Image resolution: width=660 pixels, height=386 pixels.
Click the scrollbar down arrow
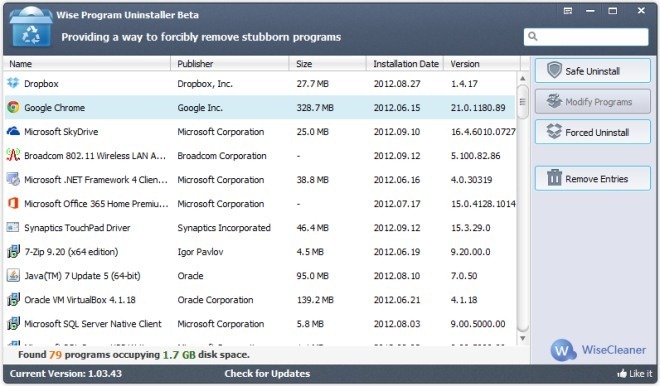tap(522, 338)
